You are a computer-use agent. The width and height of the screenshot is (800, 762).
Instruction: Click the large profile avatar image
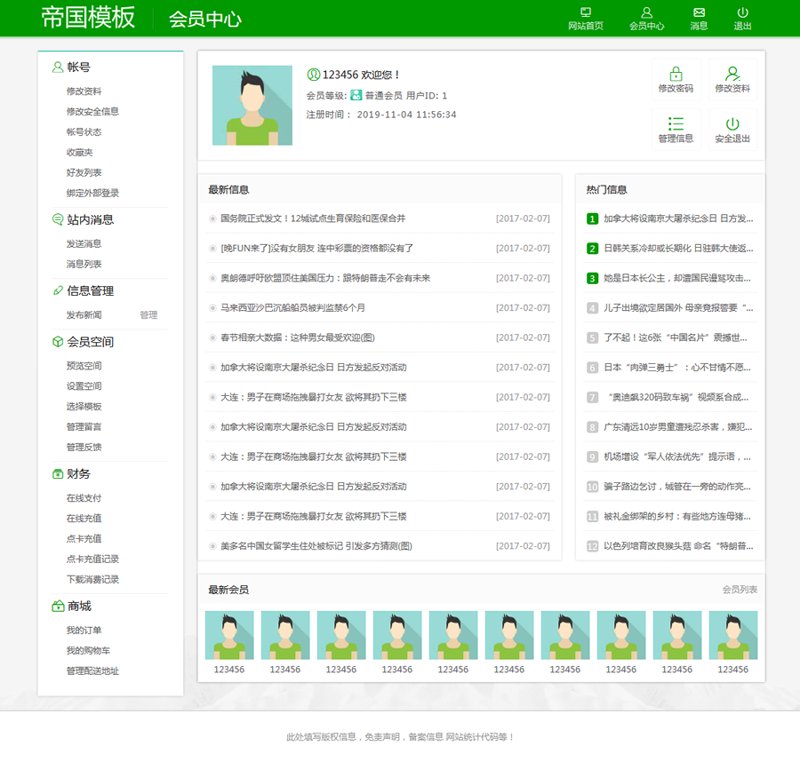pyautogui.click(x=252, y=105)
